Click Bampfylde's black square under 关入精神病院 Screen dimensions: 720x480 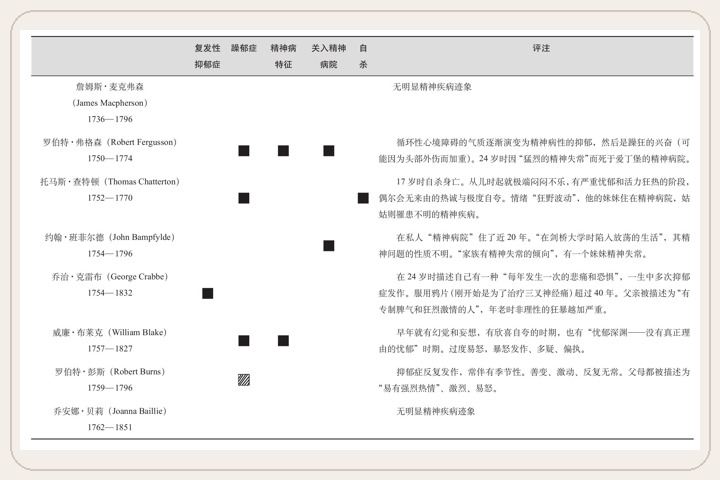click(329, 246)
